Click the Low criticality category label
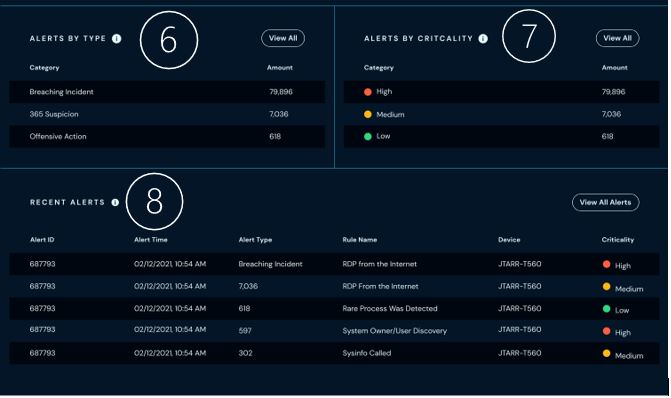This screenshot has height=398, width=671. 383,136
